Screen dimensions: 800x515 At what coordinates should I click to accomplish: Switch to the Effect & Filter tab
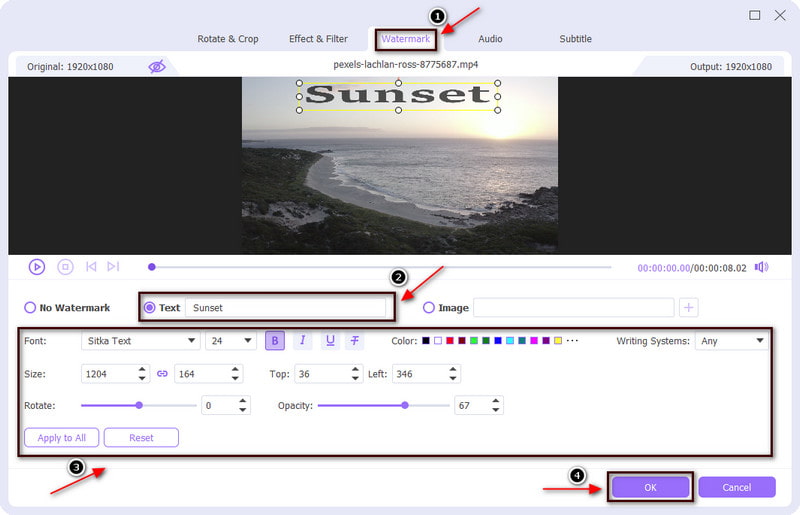pyautogui.click(x=318, y=39)
